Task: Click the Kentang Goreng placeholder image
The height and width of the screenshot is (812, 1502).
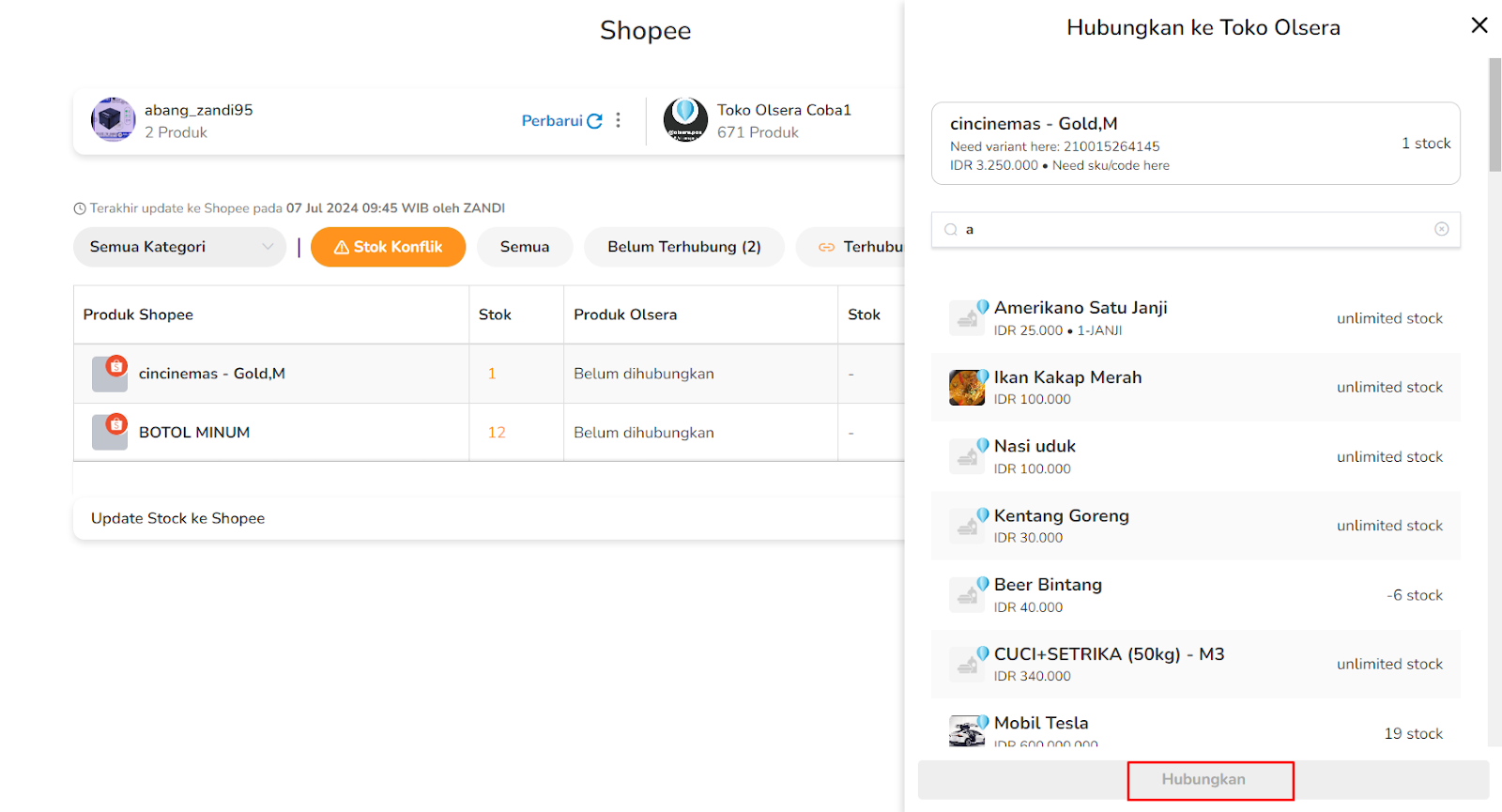Action: pos(967,526)
